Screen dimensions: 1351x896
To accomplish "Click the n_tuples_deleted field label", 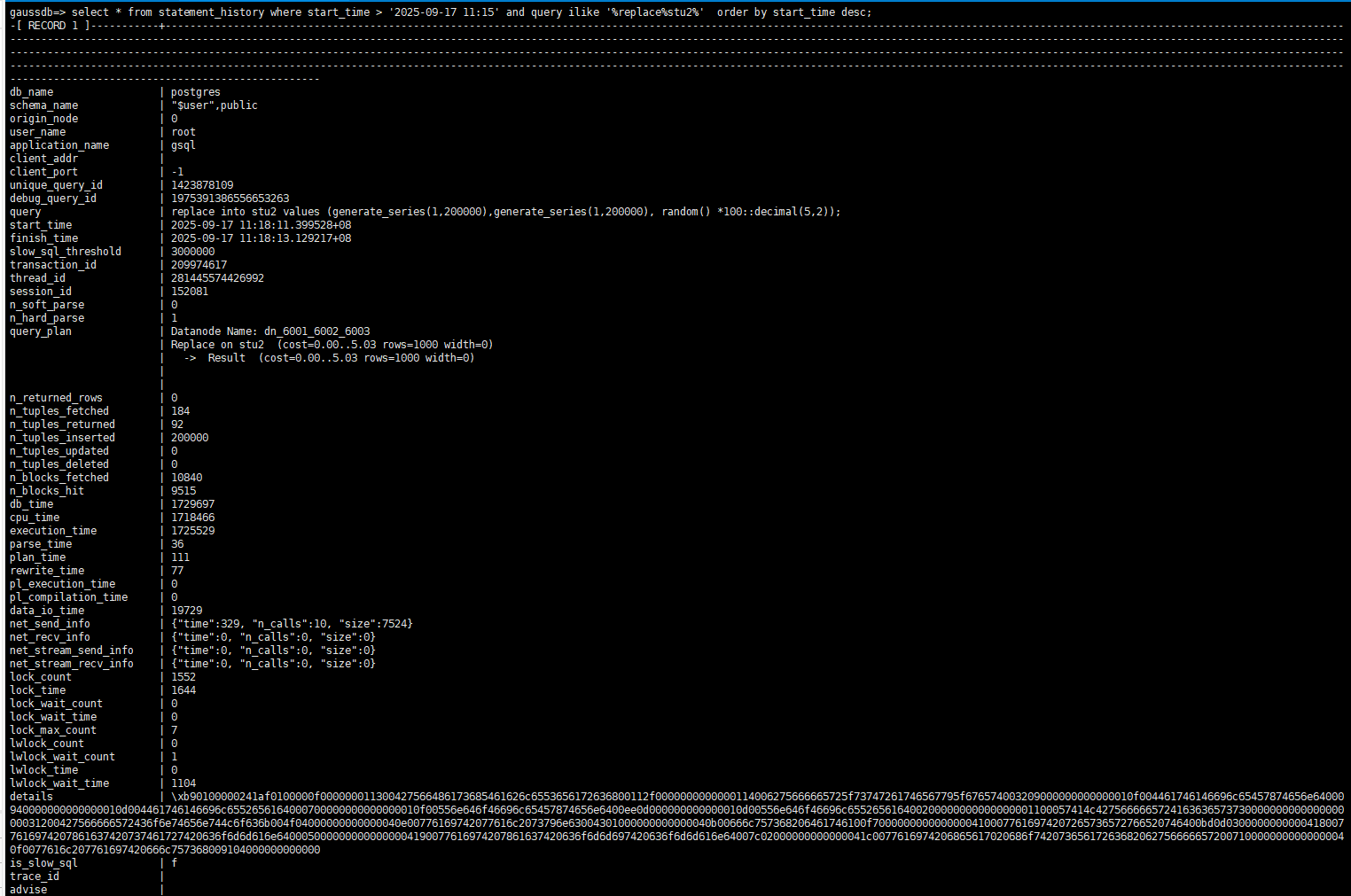I will (59, 464).
